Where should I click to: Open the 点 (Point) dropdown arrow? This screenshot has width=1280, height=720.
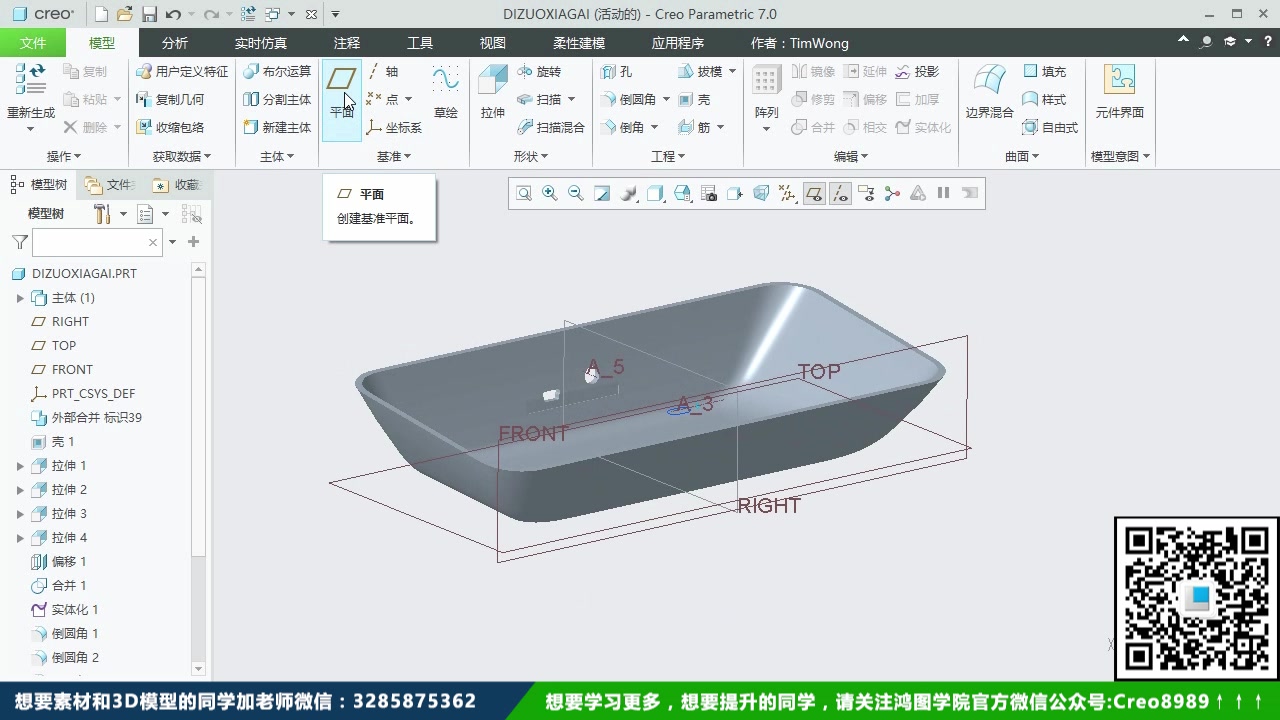tap(406, 99)
